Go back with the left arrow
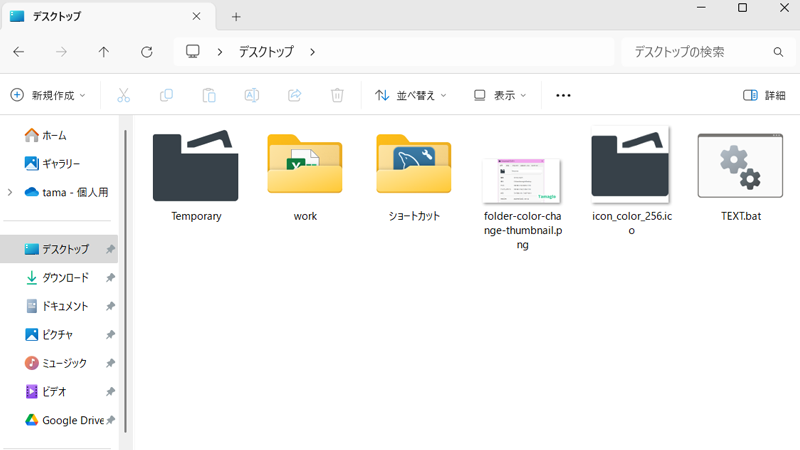Image resolution: width=800 pixels, height=450 pixels. click(19, 52)
